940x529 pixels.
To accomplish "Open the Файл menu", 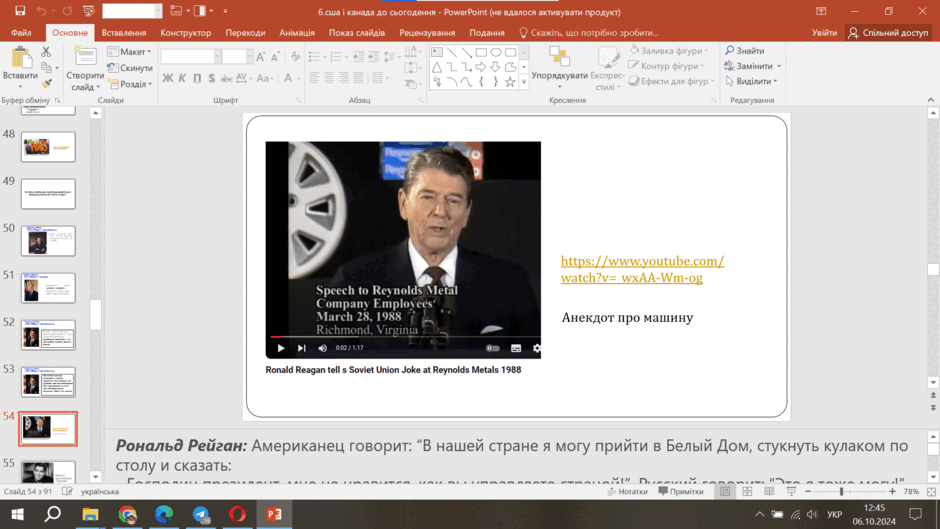I will coord(21,32).
